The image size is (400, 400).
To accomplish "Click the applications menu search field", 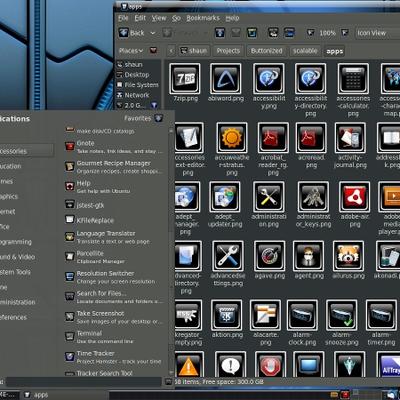I will (84, 382).
